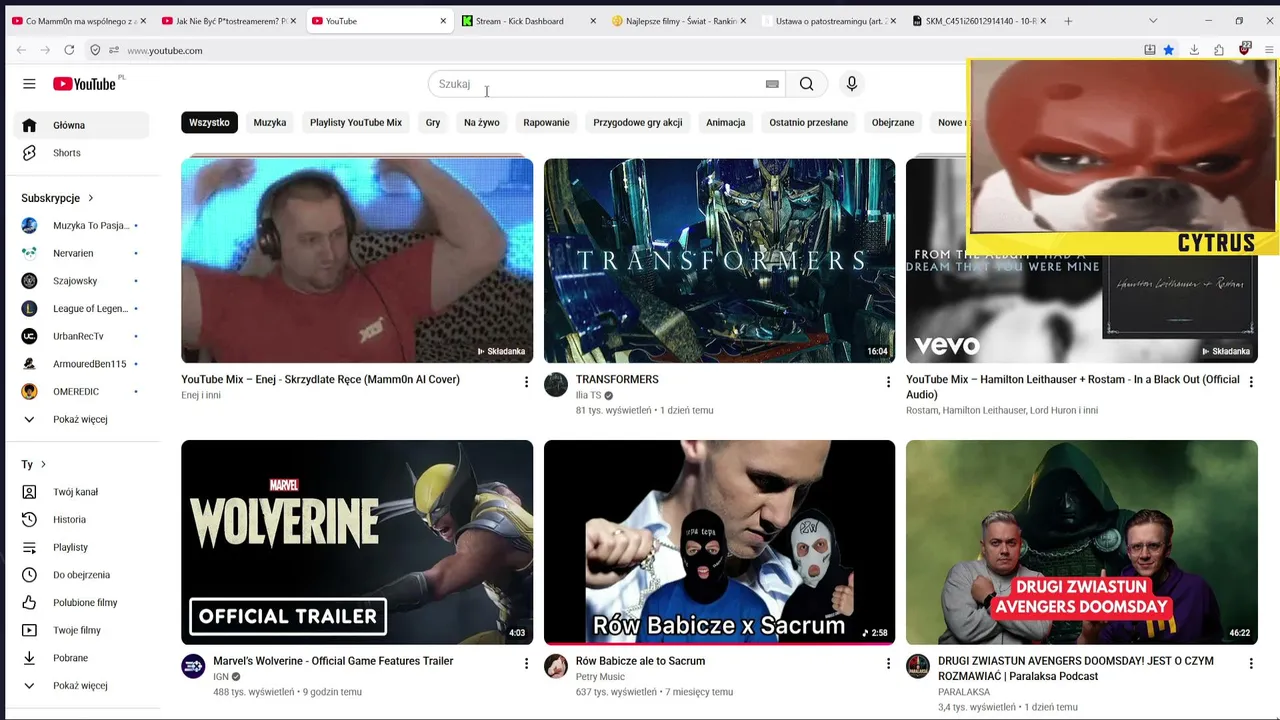Image resolution: width=1280 pixels, height=720 pixels.
Task: Play the Rów Babicze x Sacrum thumbnail
Action: click(719, 542)
